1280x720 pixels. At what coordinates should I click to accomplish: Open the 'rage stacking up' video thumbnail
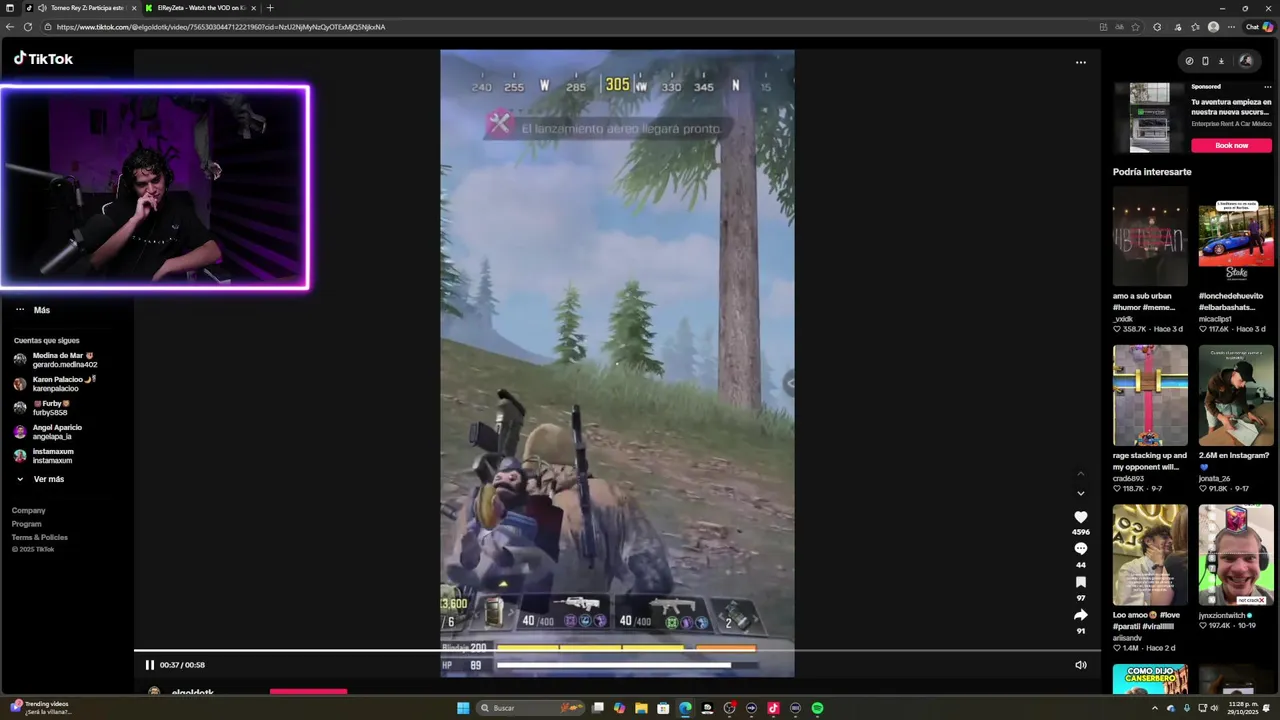pyautogui.click(x=1150, y=395)
